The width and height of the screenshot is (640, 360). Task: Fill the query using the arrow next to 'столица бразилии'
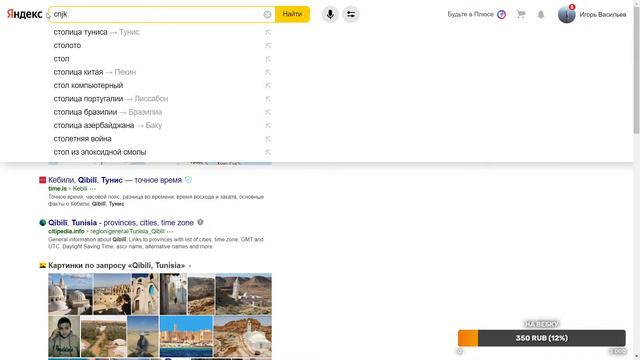[x=268, y=112]
